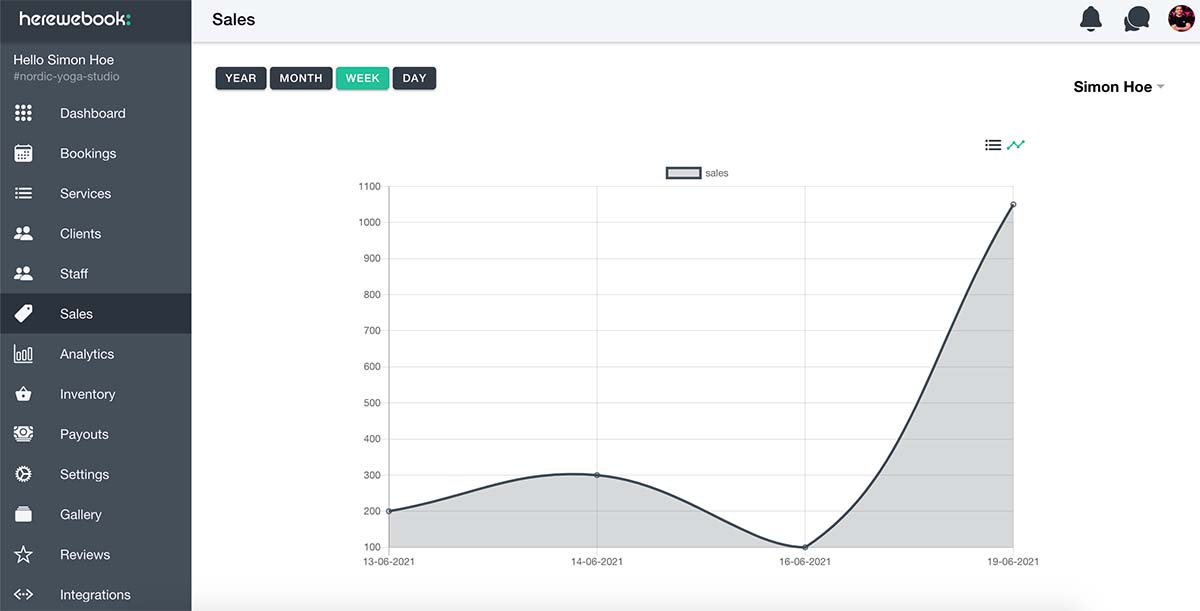The width and height of the screenshot is (1200, 611).
Task: Click the Bookings calendar icon
Action: tap(24, 153)
